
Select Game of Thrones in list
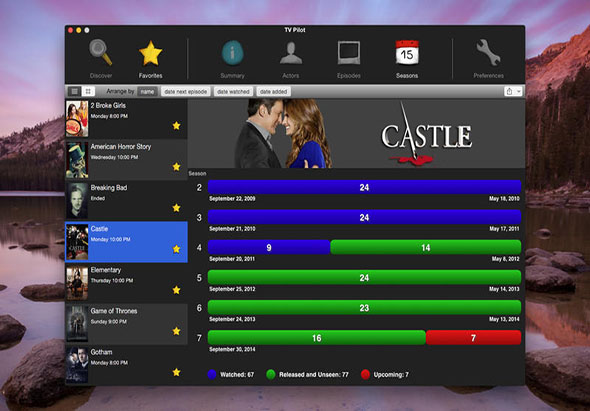point(126,324)
